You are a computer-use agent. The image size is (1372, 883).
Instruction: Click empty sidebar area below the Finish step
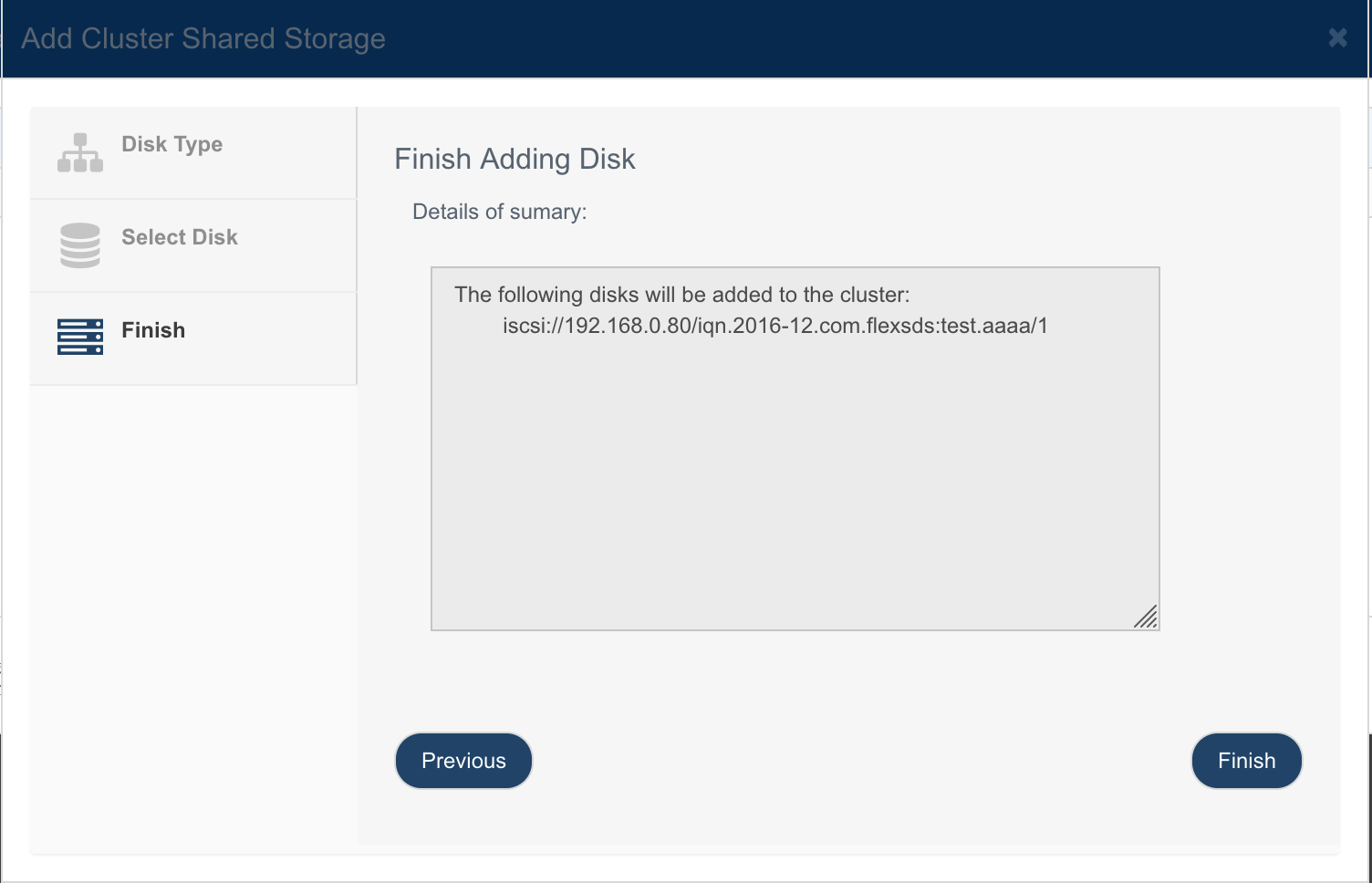tap(193, 611)
